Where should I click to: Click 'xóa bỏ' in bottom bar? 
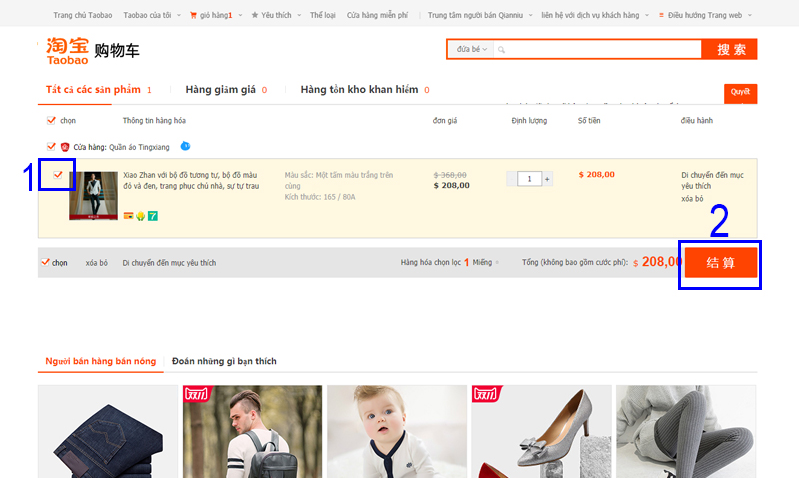click(x=96, y=263)
